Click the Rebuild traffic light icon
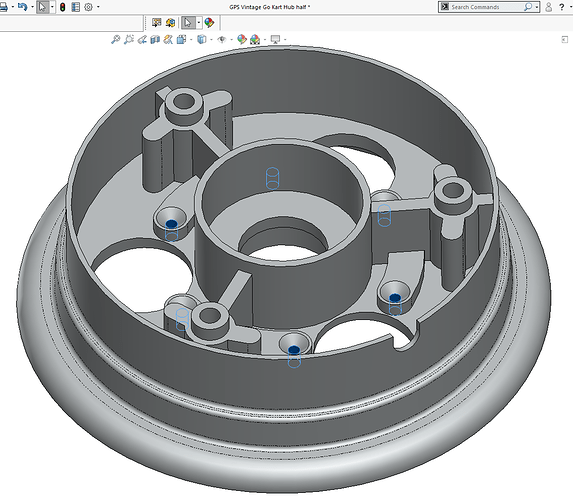The width and height of the screenshot is (573, 500). coord(62,7)
